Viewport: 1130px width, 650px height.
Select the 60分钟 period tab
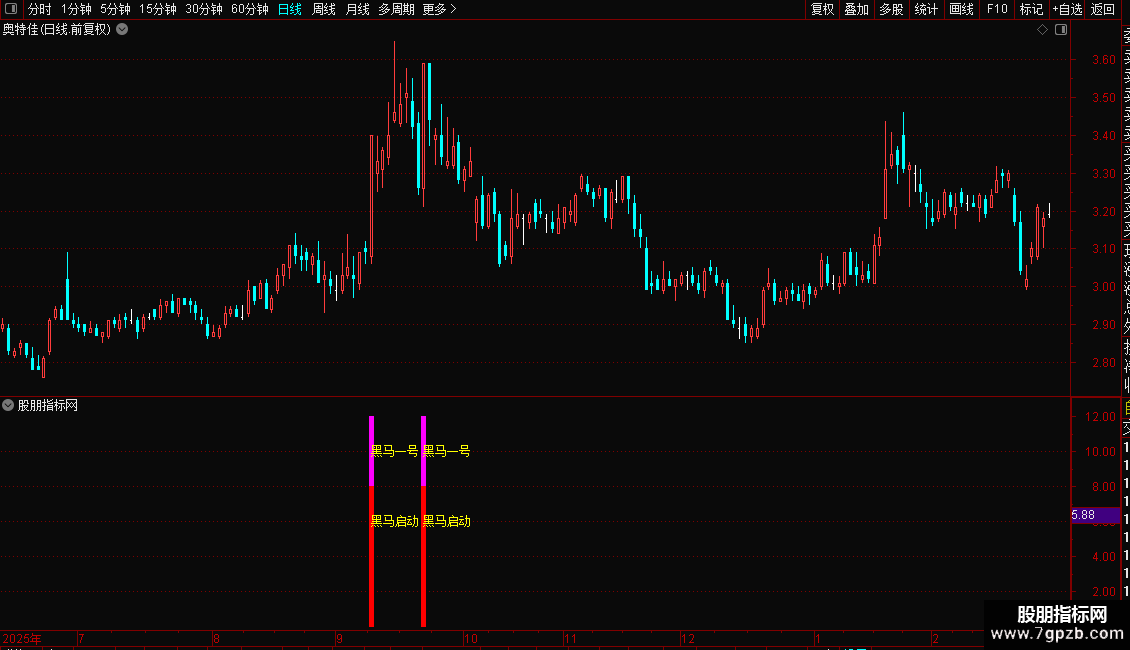click(249, 9)
